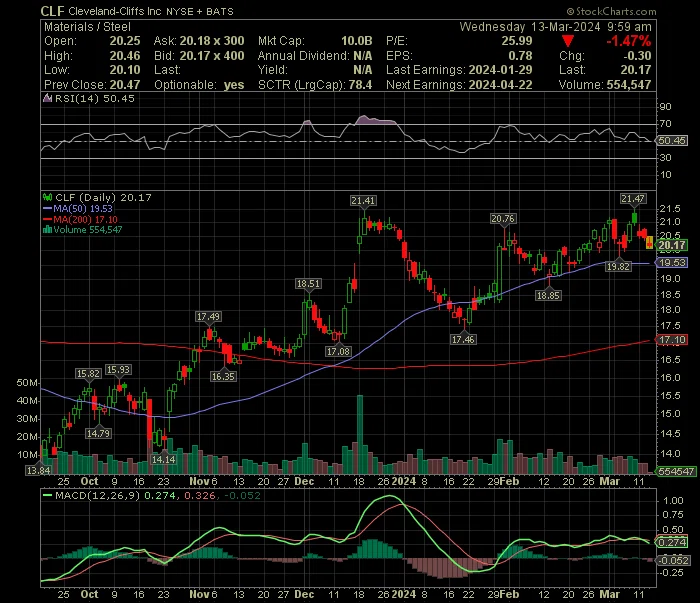700x603 pixels.
Task: Select the EPS value 0.78
Action: pos(521,56)
